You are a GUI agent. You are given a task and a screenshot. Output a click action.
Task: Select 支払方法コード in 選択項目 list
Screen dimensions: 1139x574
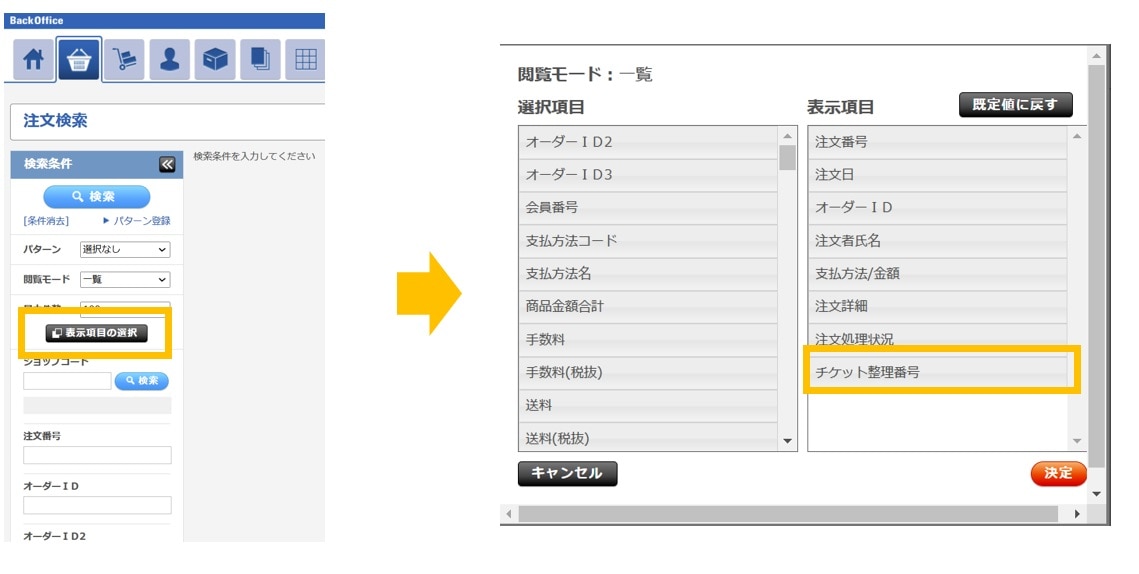pos(648,241)
